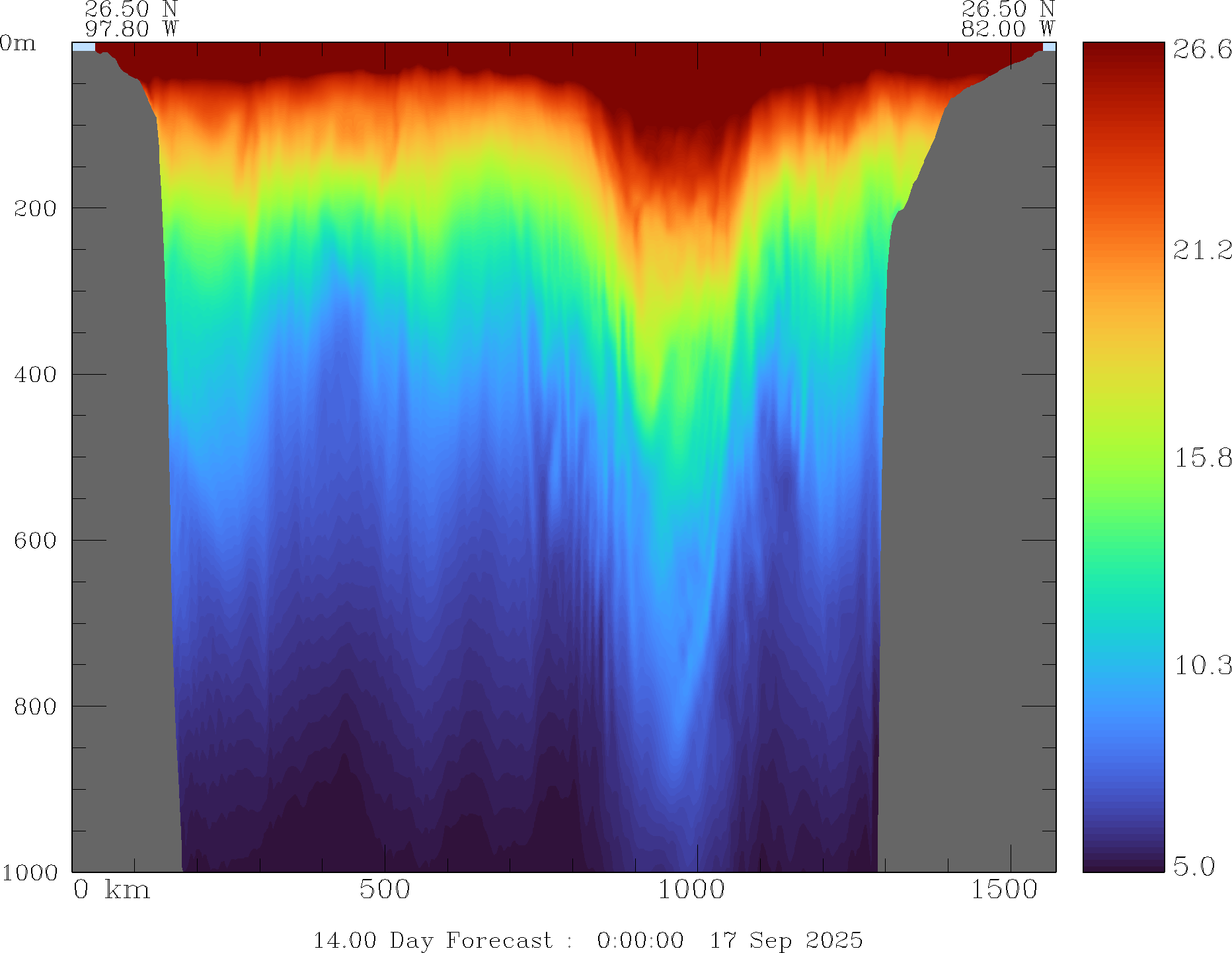Click the 14.00 Day Forecast caption text
This screenshot has width=1232, height=953.
pos(432,940)
